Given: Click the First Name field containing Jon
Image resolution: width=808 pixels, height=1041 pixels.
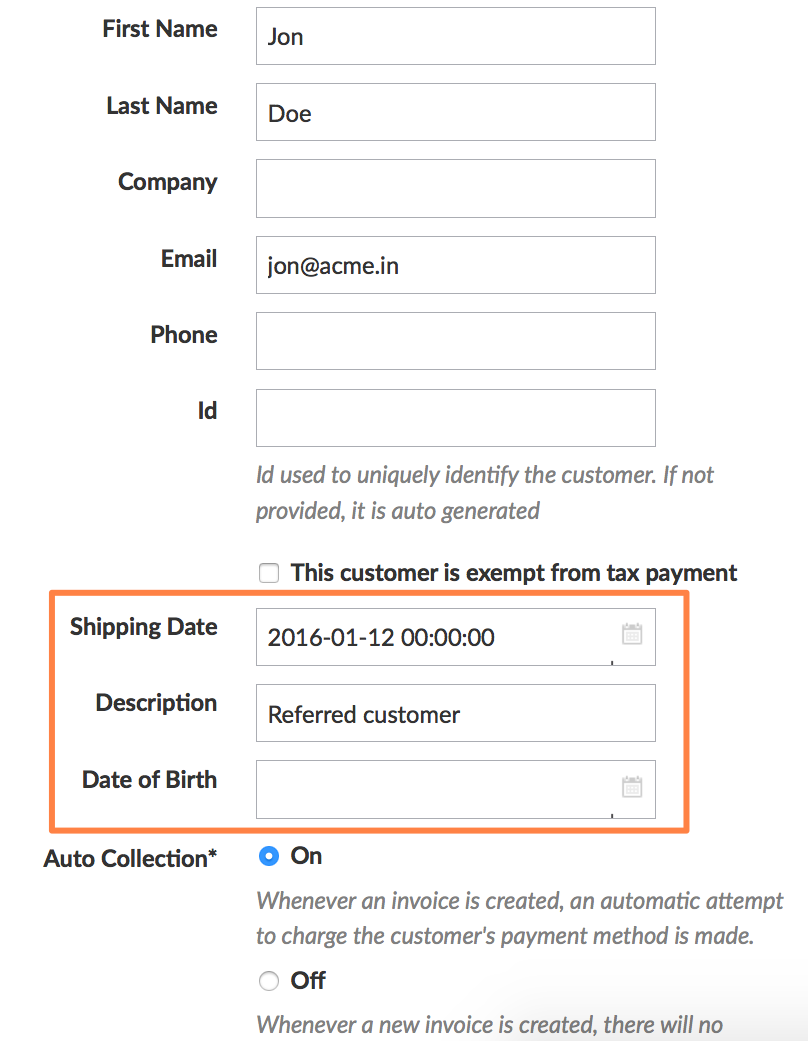Looking at the screenshot, I should point(455,37).
